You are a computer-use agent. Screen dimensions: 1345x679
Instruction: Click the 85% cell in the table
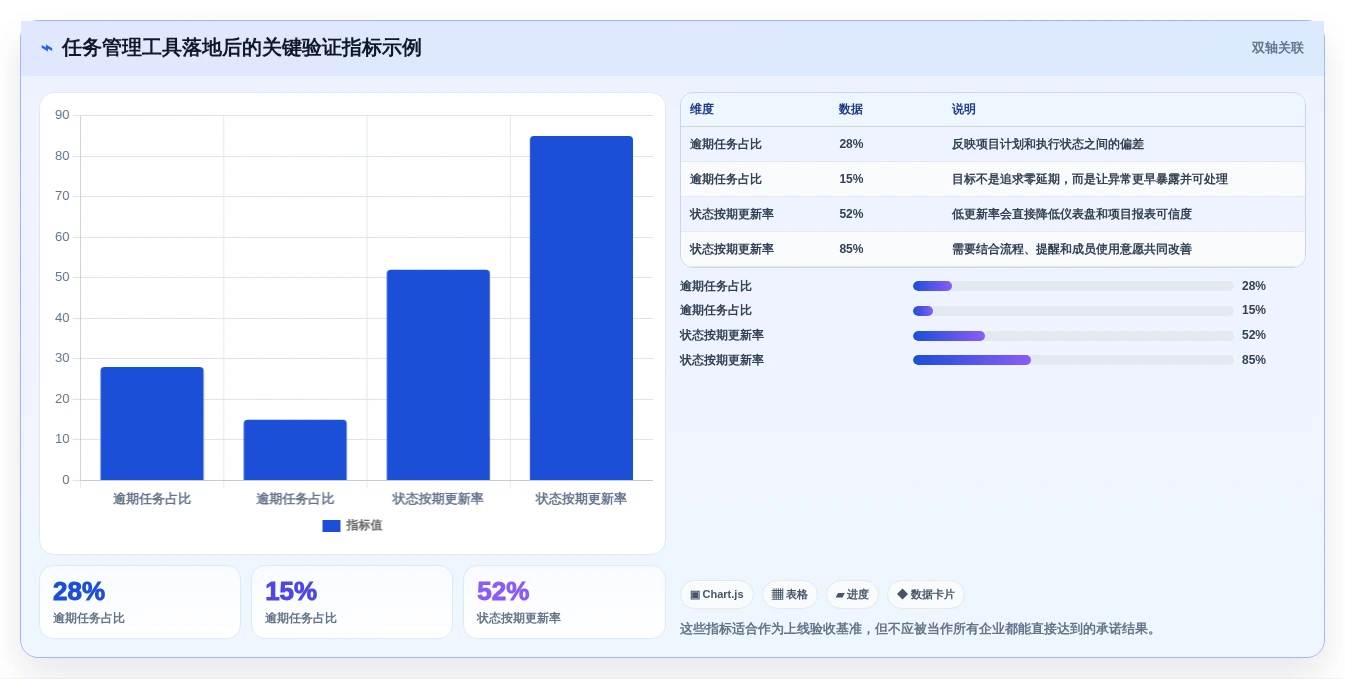(x=851, y=249)
